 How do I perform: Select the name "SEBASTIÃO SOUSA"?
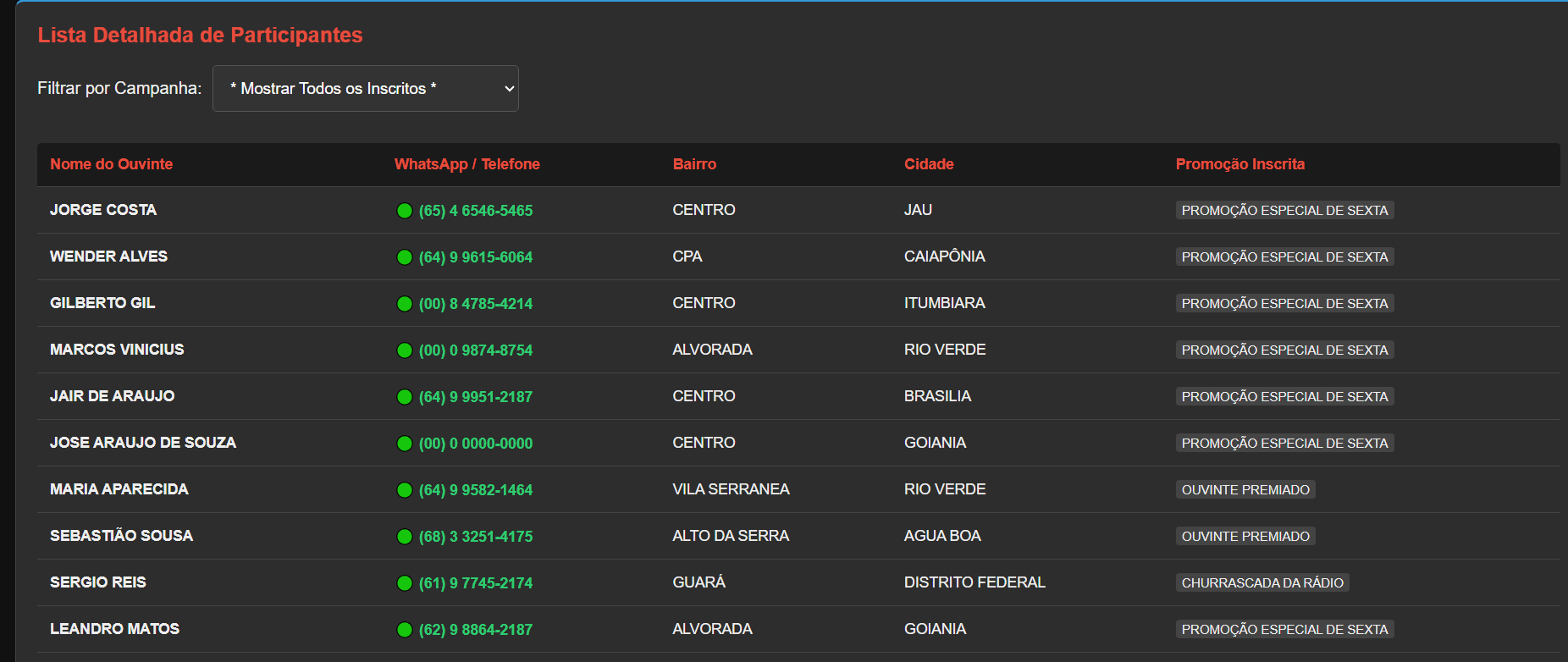[121, 536]
